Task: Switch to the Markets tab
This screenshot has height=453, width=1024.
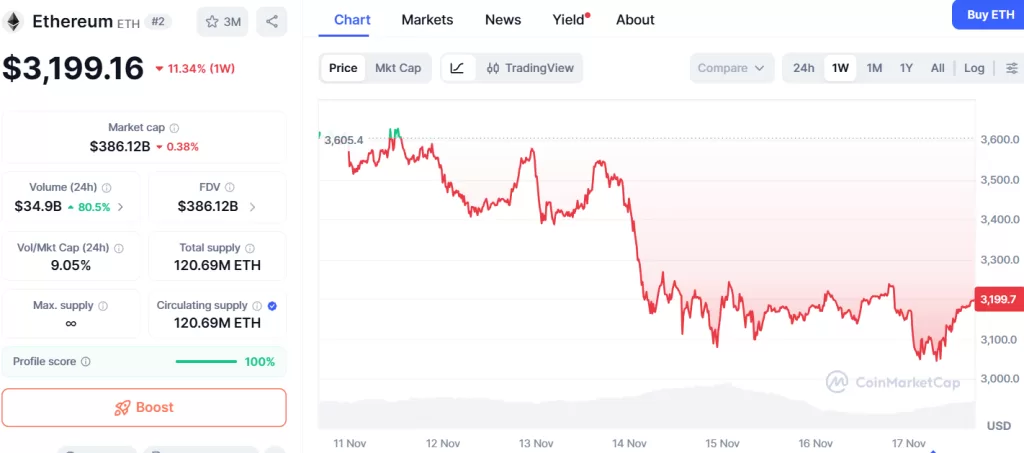Action: click(427, 20)
